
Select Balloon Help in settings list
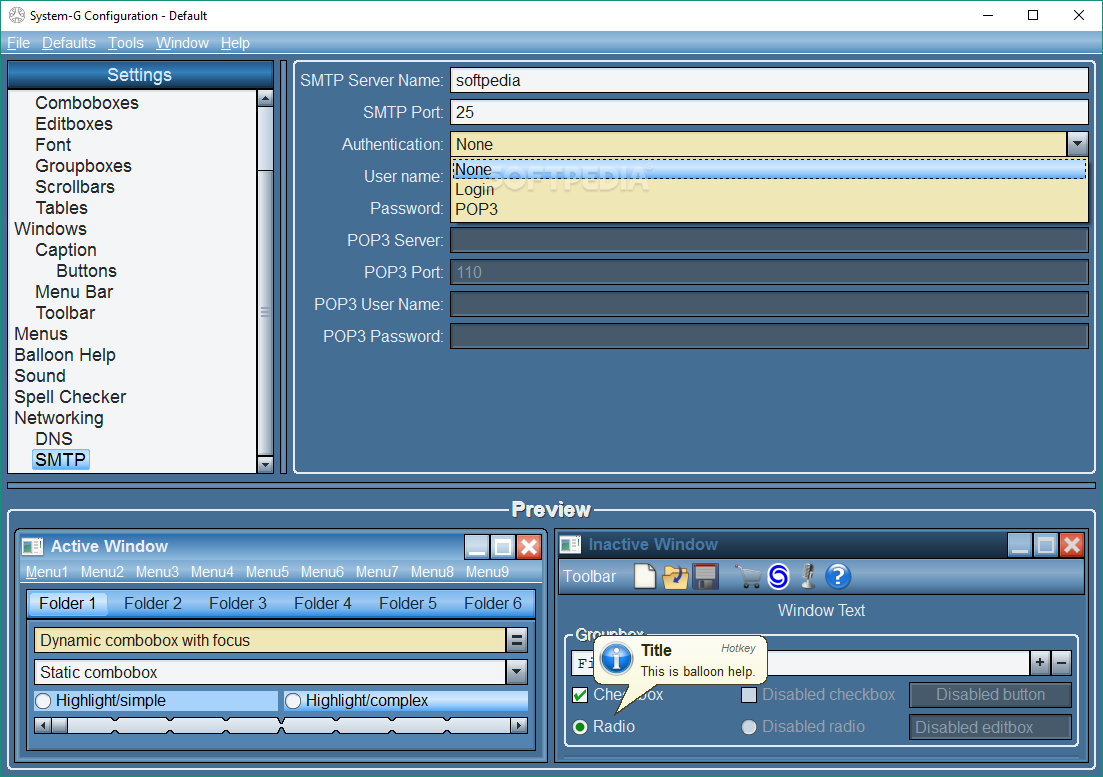point(65,355)
